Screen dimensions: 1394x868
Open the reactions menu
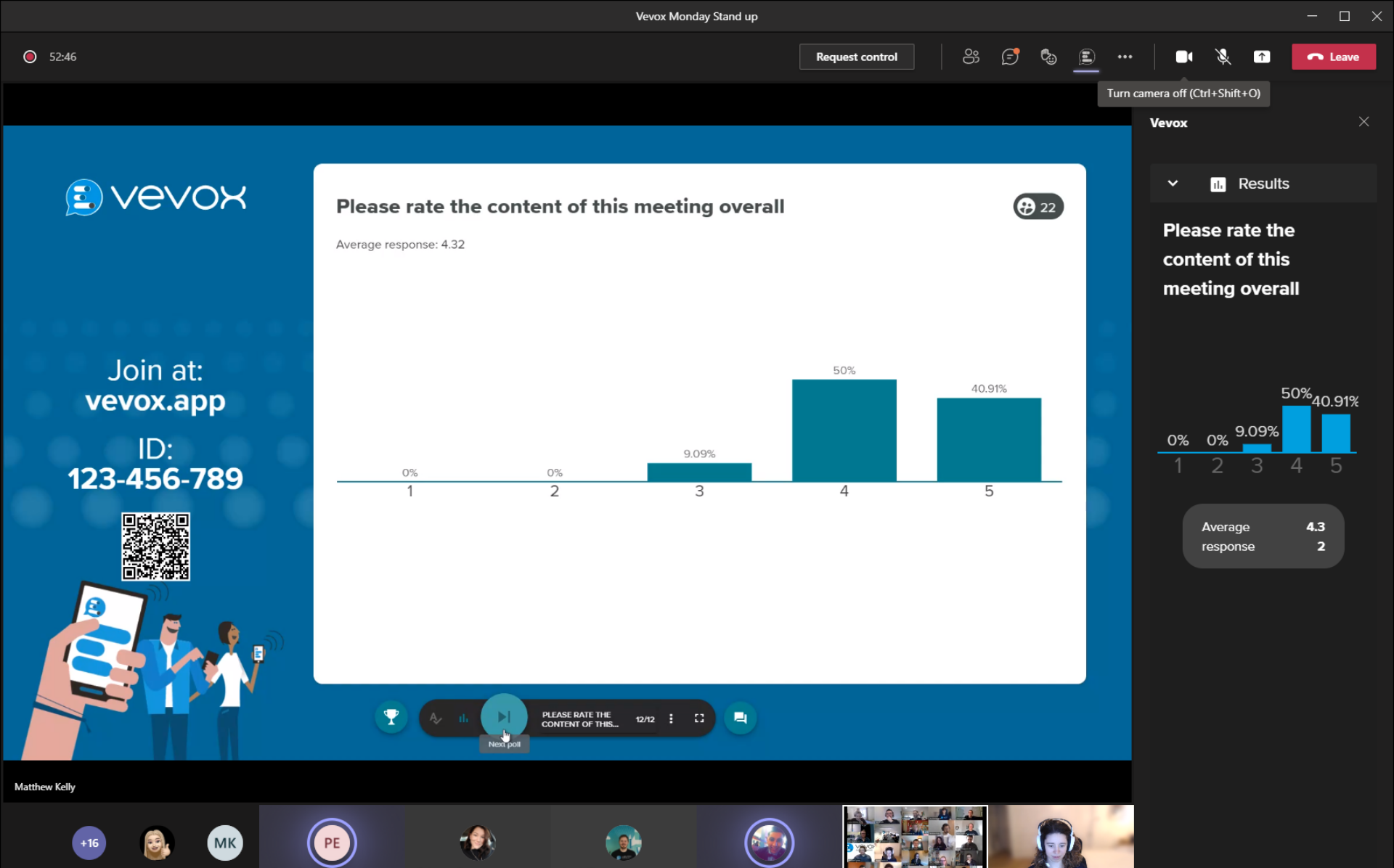point(1048,57)
